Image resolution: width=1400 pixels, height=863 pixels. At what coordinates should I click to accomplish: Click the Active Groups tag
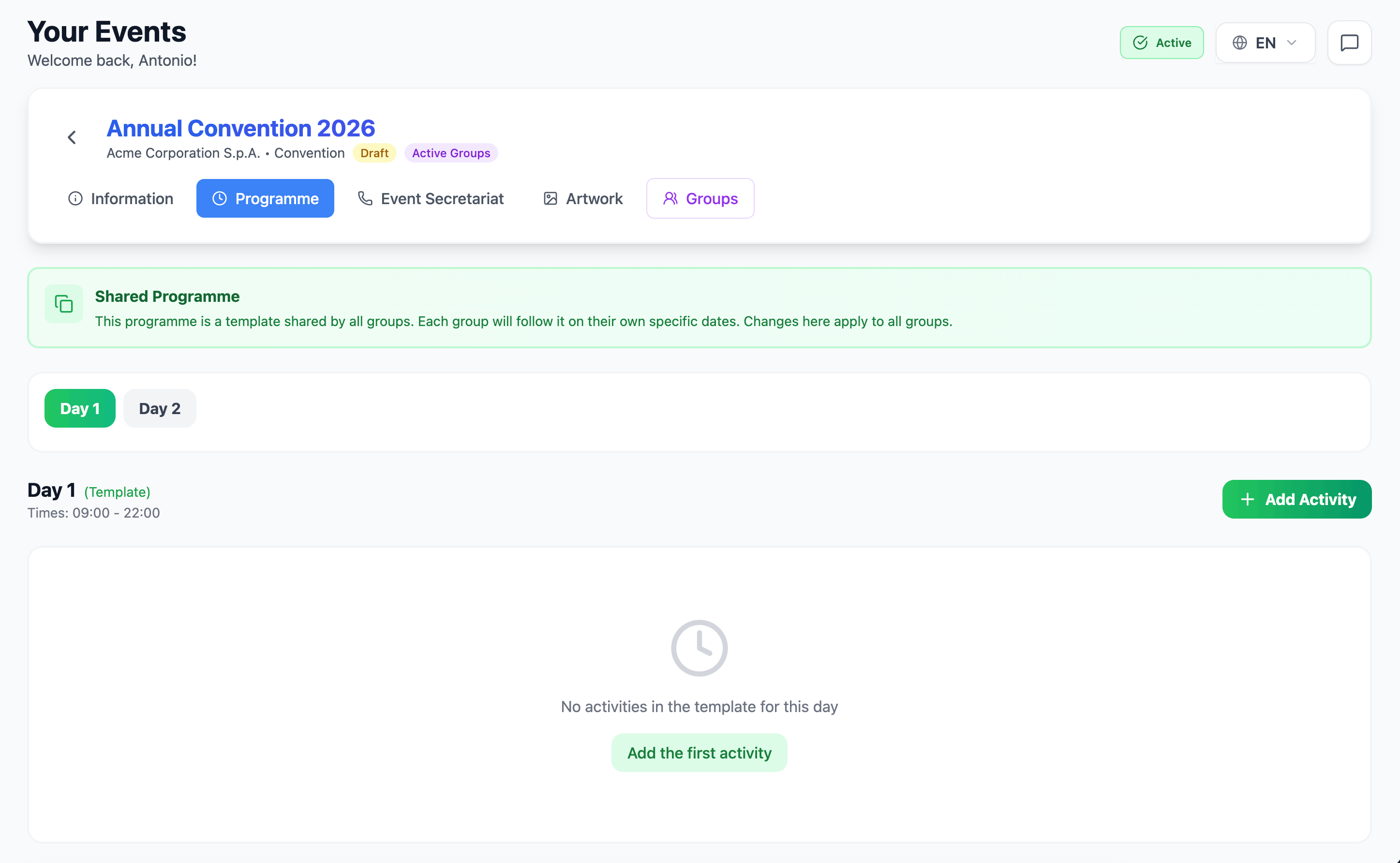(x=451, y=153)
